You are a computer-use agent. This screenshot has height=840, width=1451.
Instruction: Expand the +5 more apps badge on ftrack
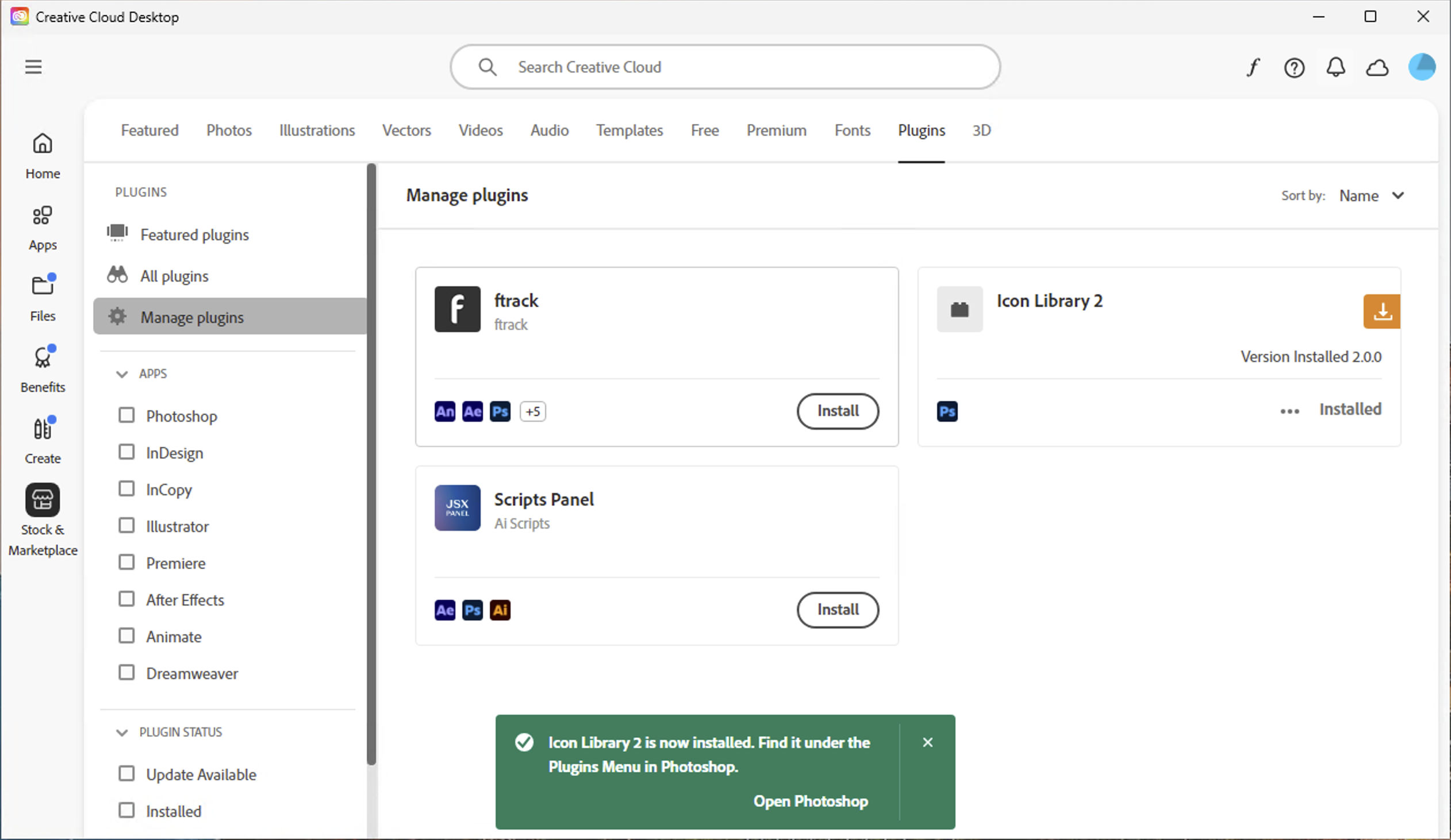pos(532,411)
